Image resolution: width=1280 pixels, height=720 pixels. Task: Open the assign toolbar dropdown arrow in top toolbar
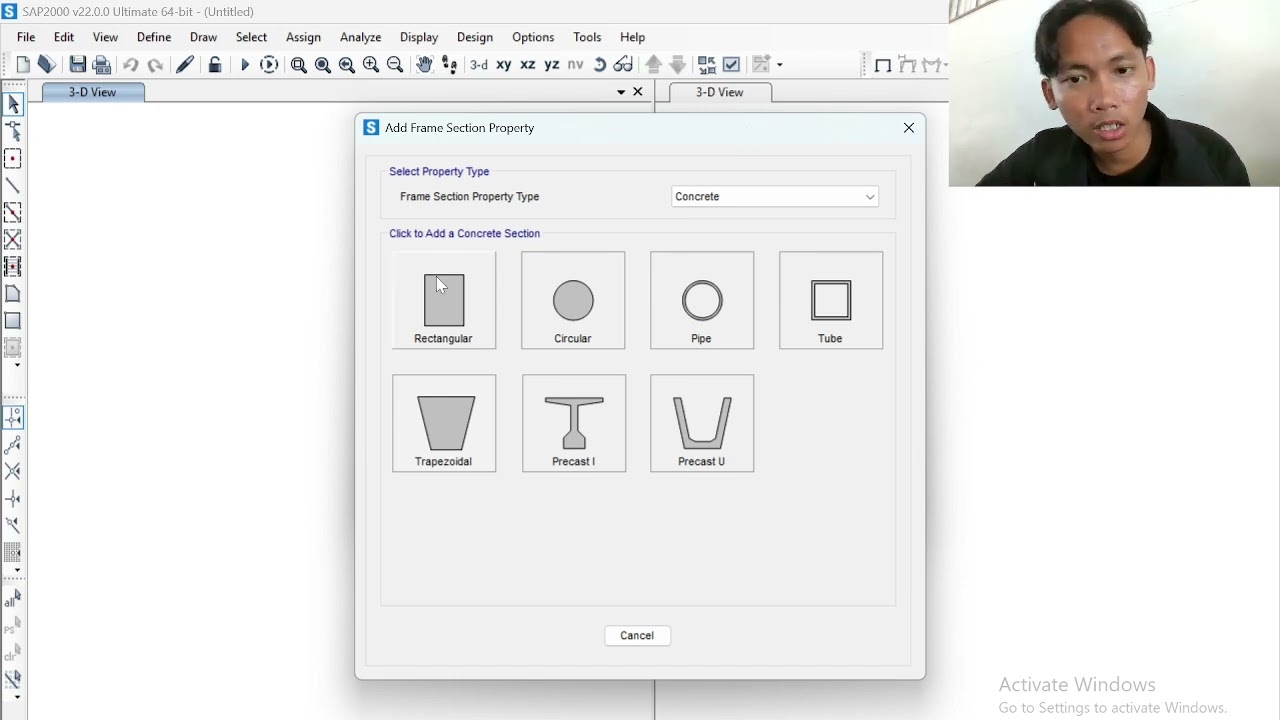[x=780, y=65]
